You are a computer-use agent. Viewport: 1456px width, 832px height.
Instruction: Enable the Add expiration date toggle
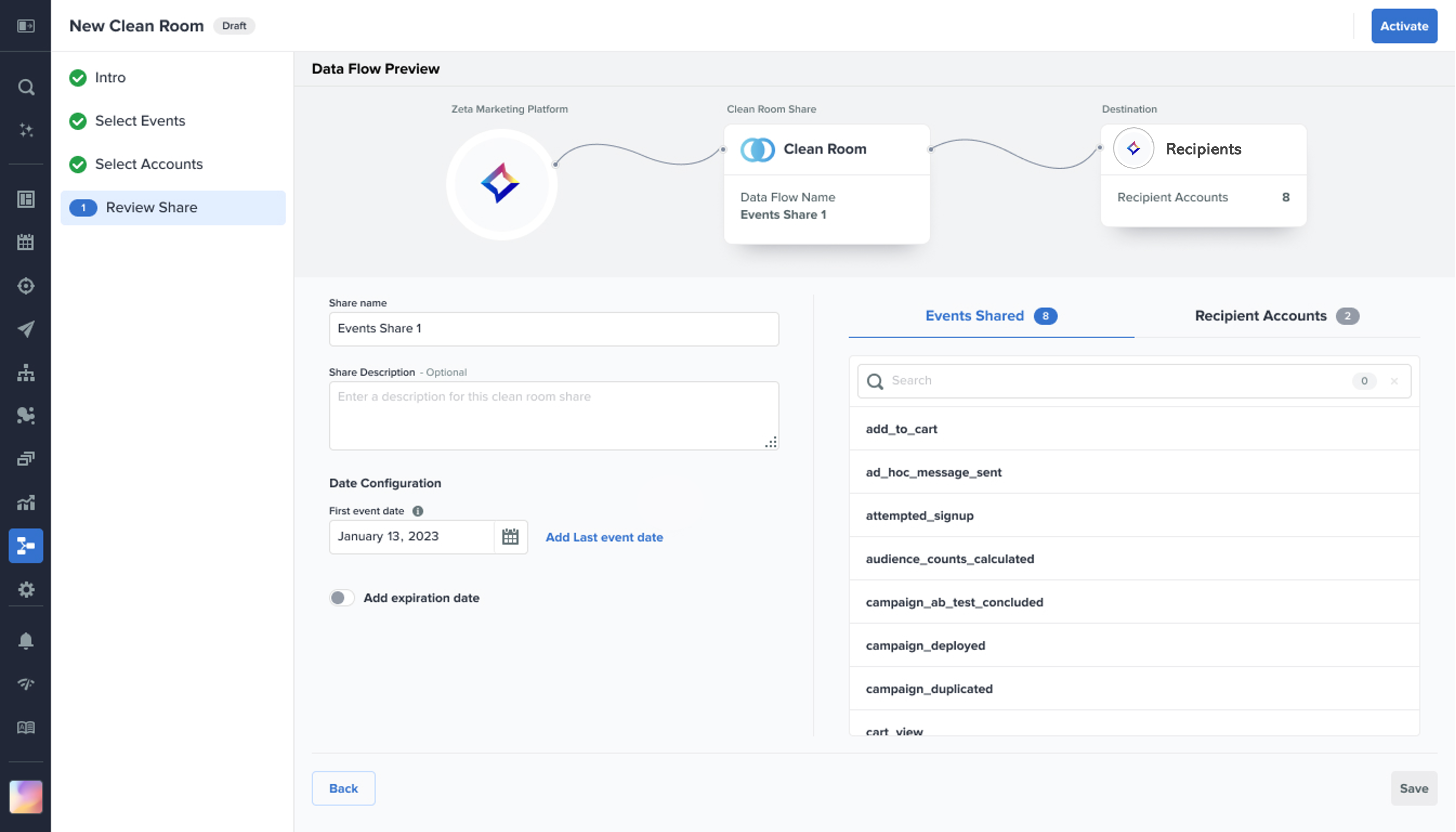342,598
